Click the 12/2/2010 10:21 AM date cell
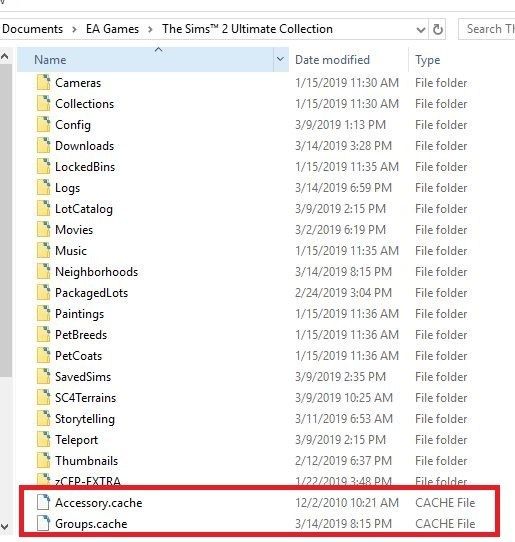Viewport: 515px width, 542px height. [347, 503]
